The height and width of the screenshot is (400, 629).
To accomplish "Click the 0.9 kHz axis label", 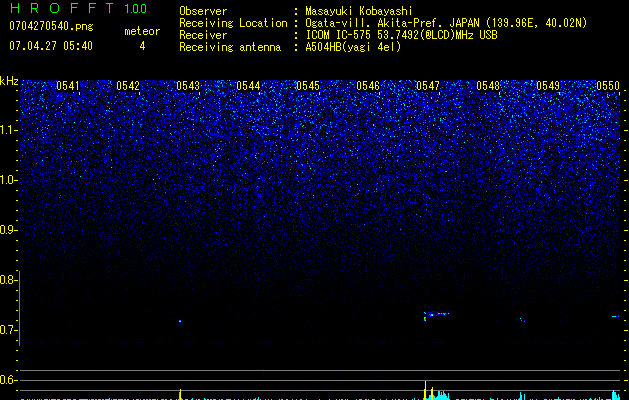I will click(8, 230).
